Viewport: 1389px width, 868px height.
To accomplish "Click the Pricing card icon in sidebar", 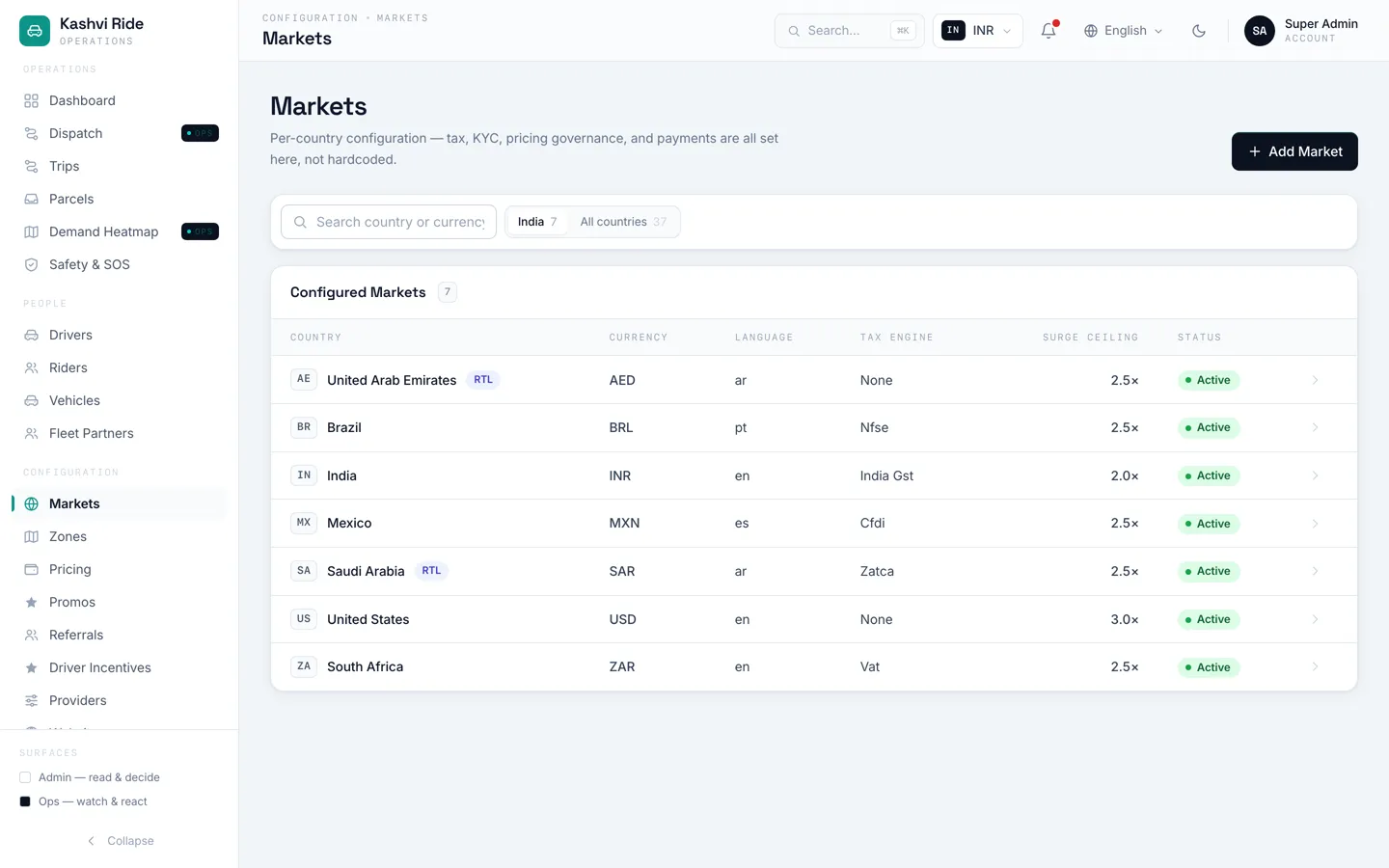I will (x=31, y=569).
